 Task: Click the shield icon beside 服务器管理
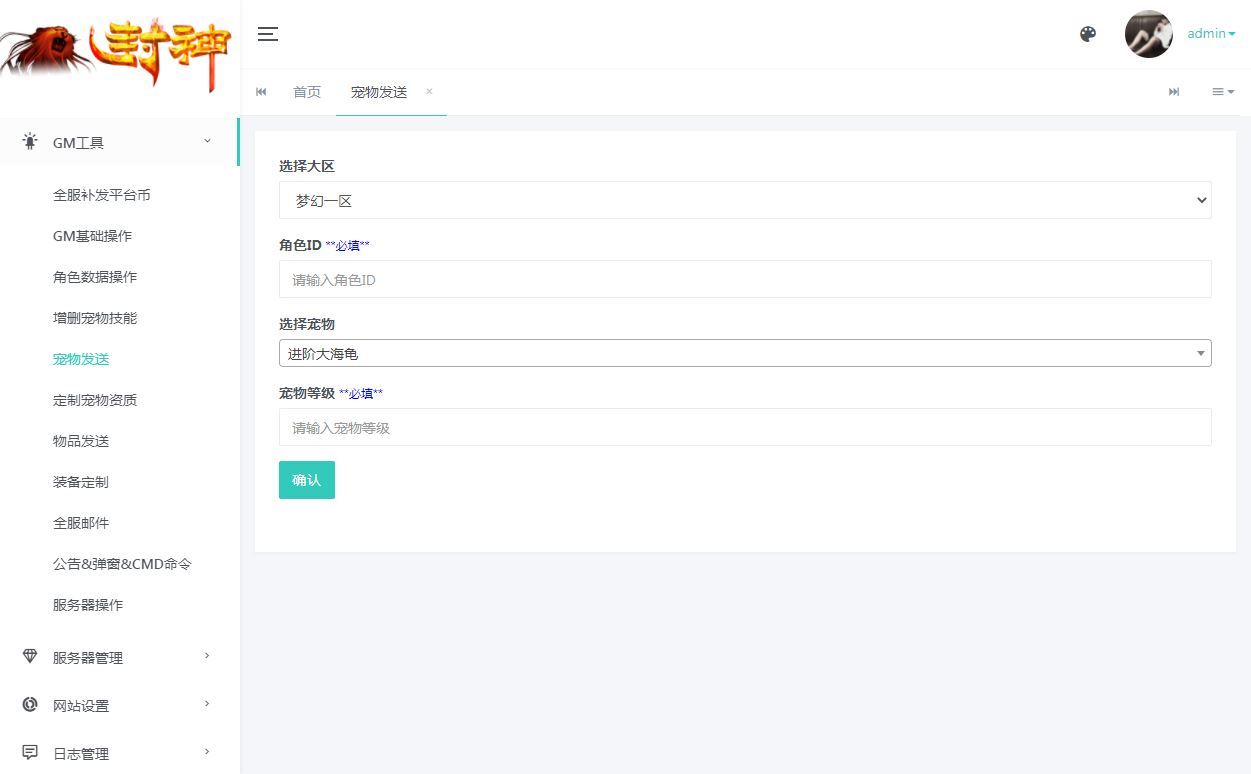(x=28, y=657)
